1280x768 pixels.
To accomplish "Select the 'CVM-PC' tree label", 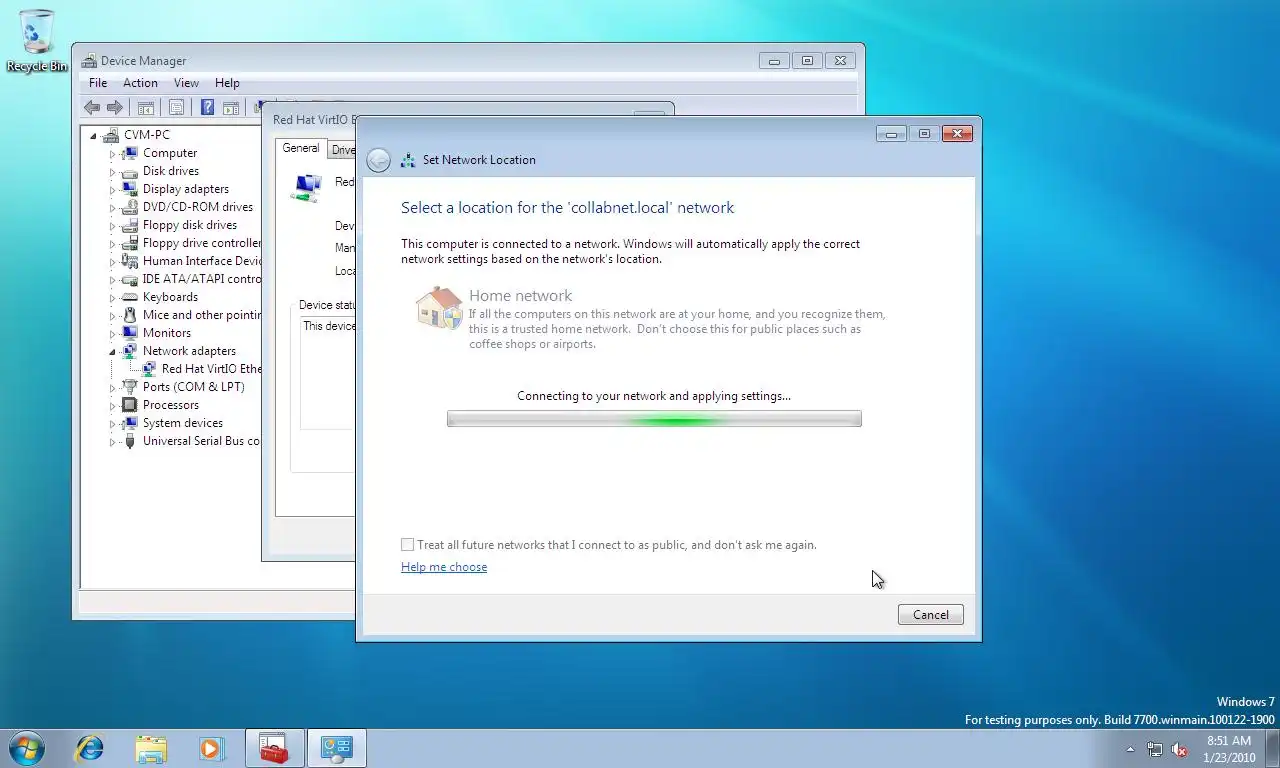I will coord(147,135).
